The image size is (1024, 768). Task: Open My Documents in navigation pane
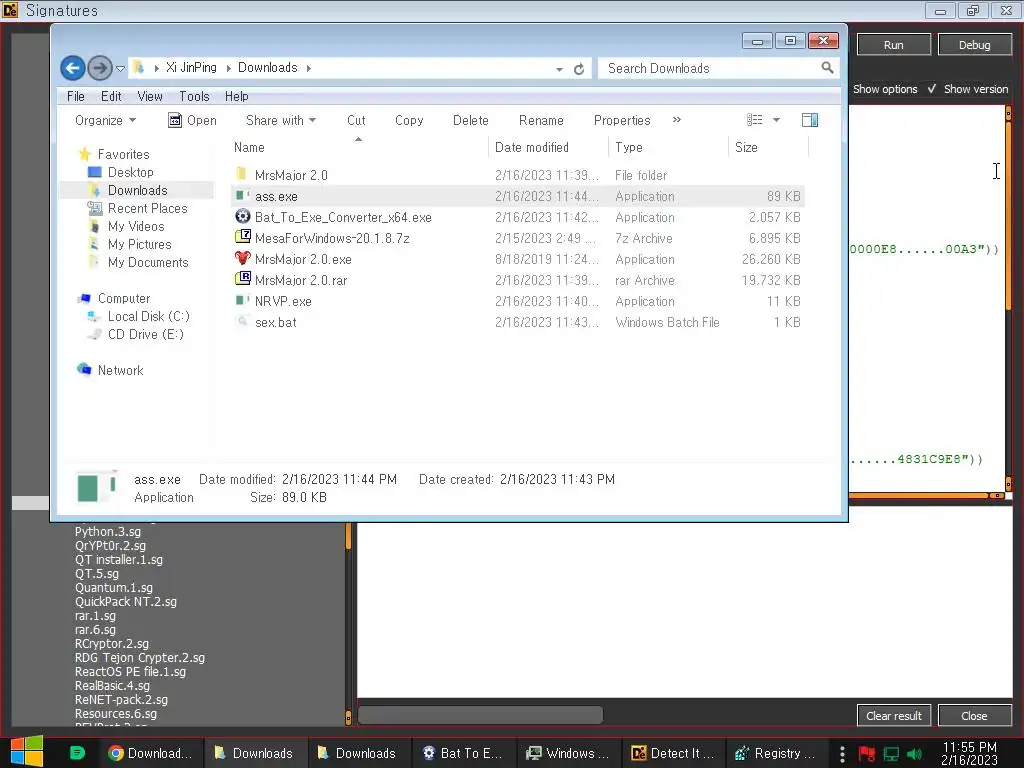[148, 263]
